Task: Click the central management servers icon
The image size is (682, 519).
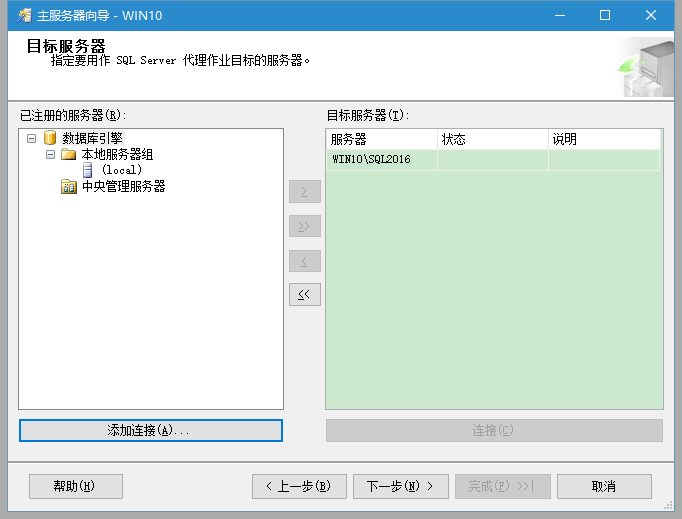Action: click(x=68, y=186)
